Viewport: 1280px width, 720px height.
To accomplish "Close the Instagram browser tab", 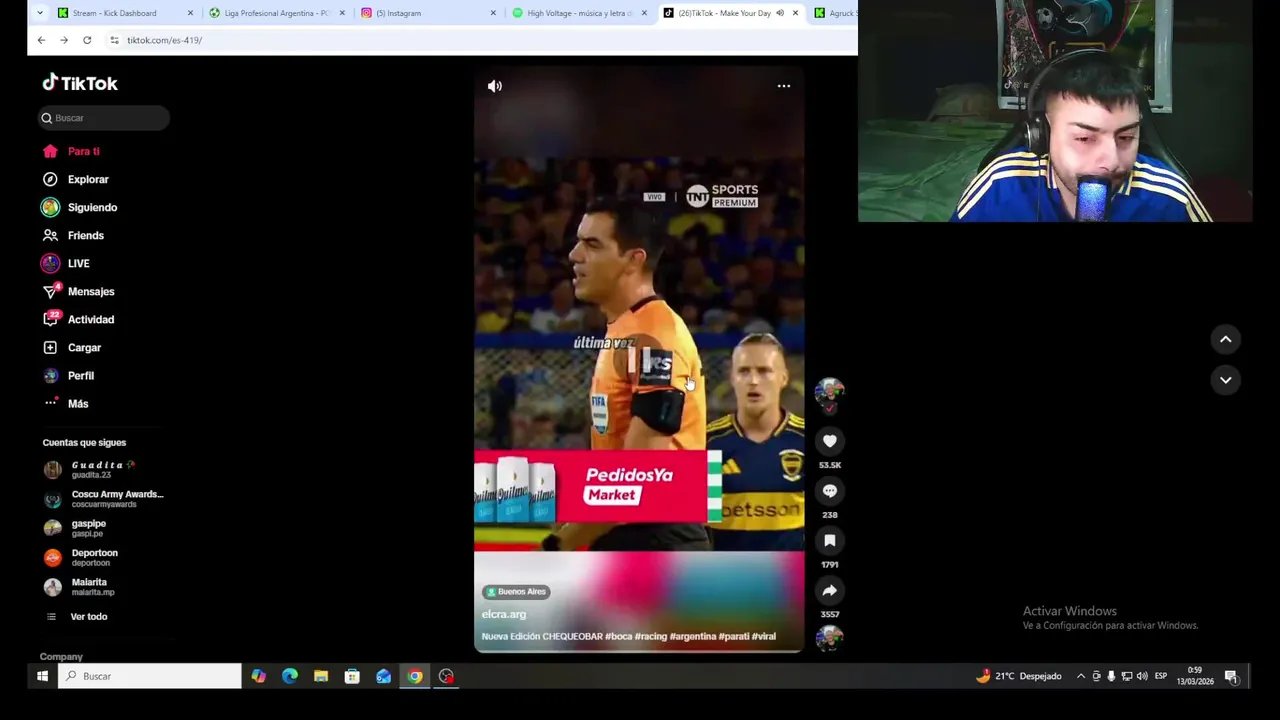I will coord(493,13).
